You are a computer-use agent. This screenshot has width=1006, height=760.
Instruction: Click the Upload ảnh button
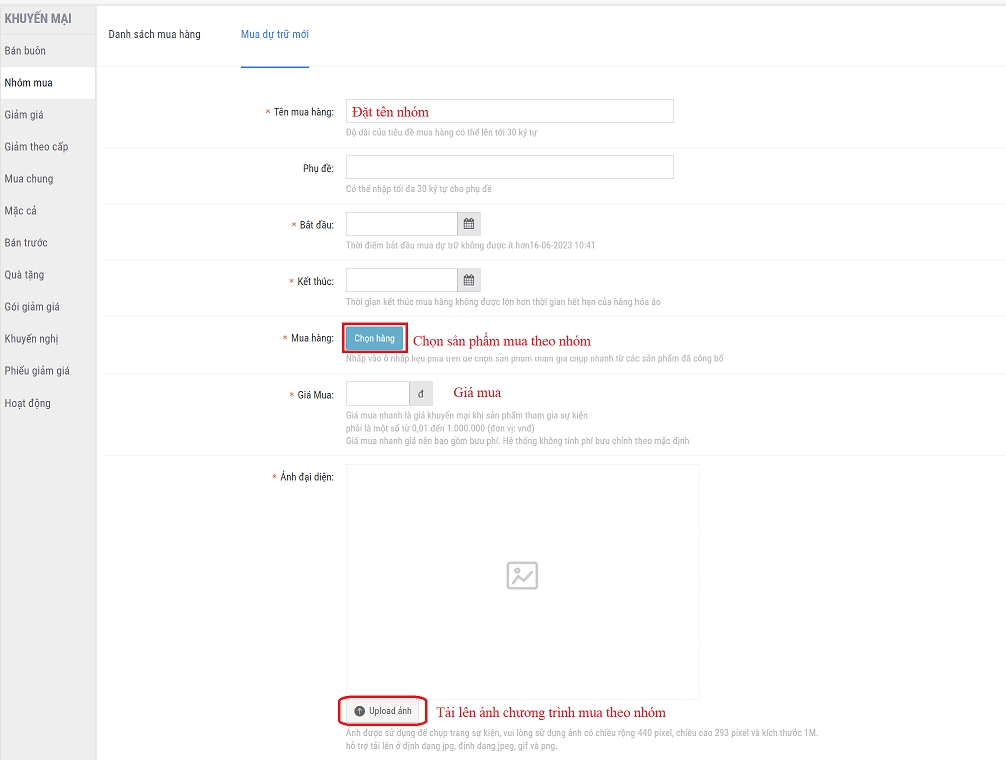click(x=383, y=711)
